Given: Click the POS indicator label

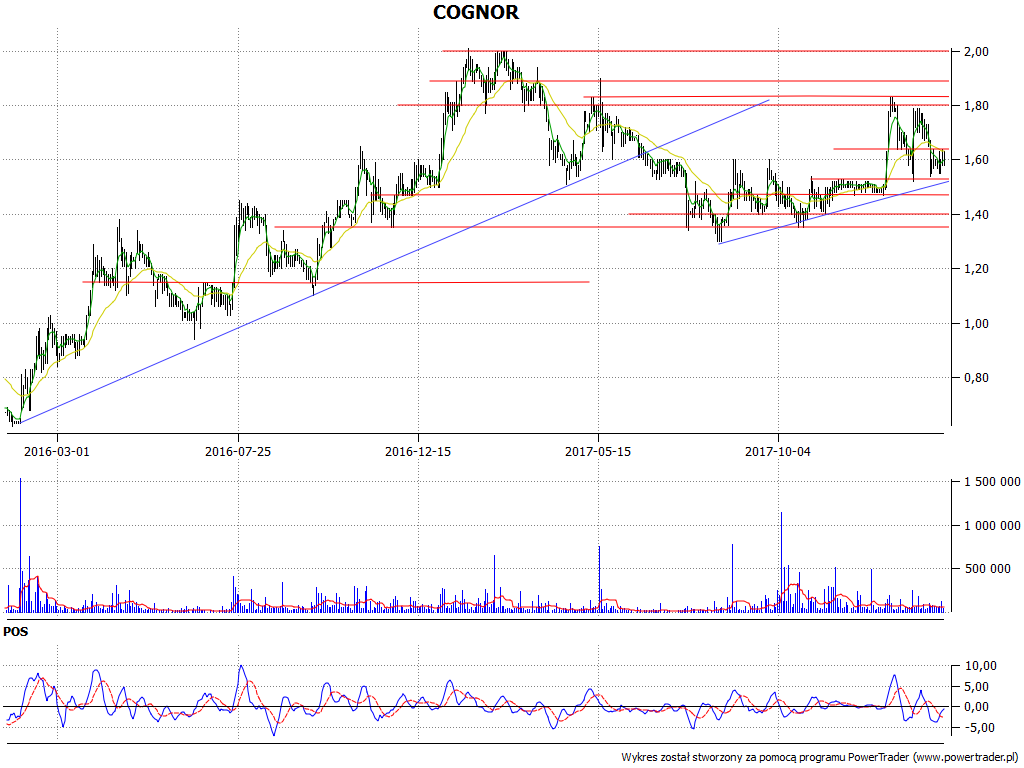Looking at the screenshot, I should (x=16, y=632).
